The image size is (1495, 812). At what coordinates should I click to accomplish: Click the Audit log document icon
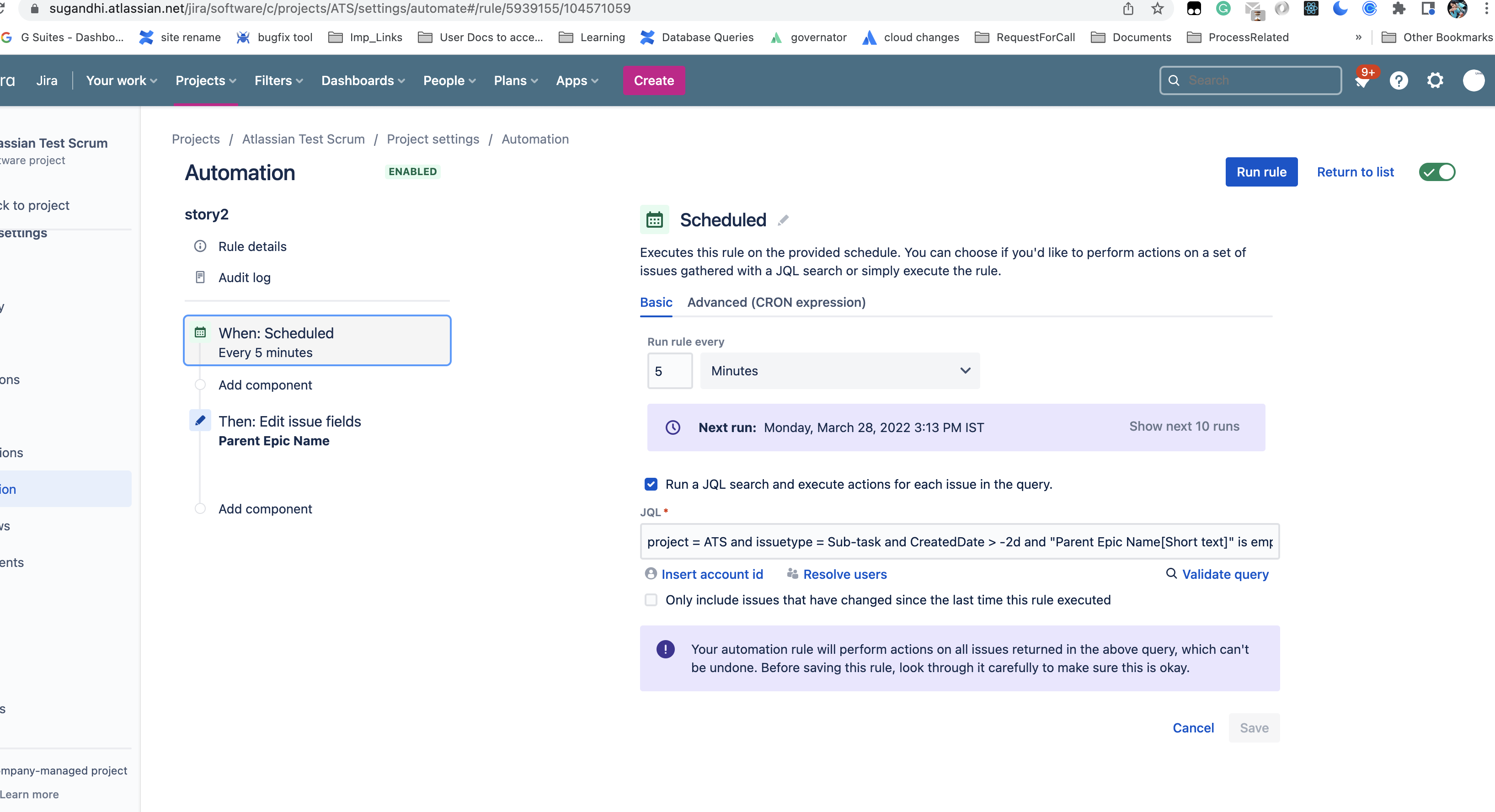(200, 278)
